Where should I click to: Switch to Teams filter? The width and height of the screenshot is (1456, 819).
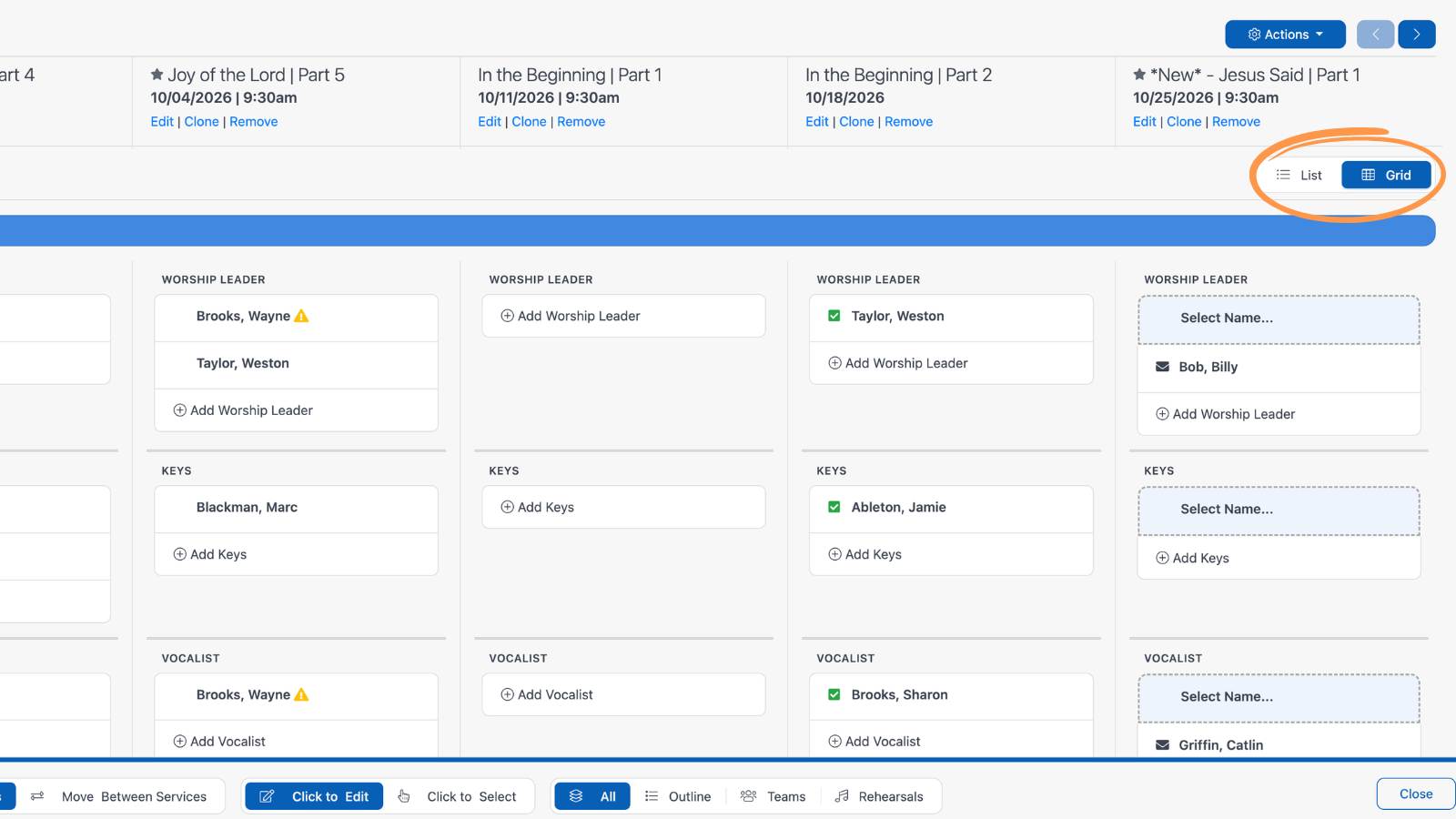[x=773, y=796]
